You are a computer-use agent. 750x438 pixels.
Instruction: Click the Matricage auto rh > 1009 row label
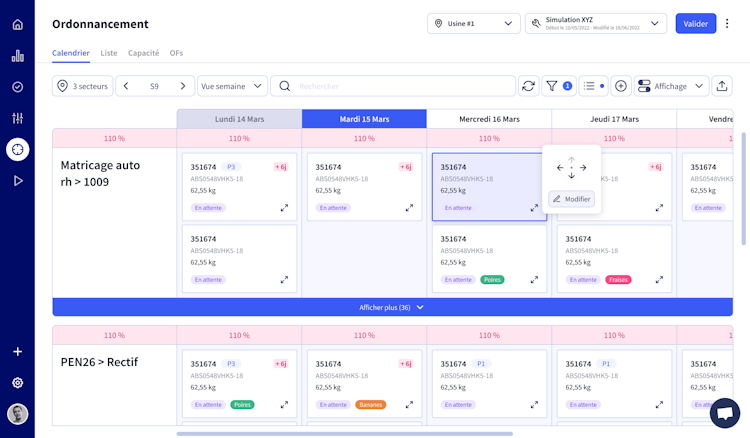[x=100, y=174]
